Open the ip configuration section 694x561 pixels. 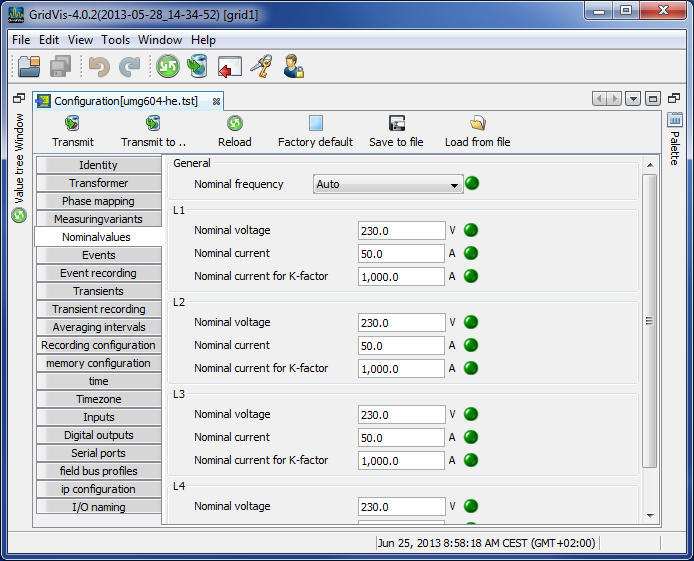98,489
